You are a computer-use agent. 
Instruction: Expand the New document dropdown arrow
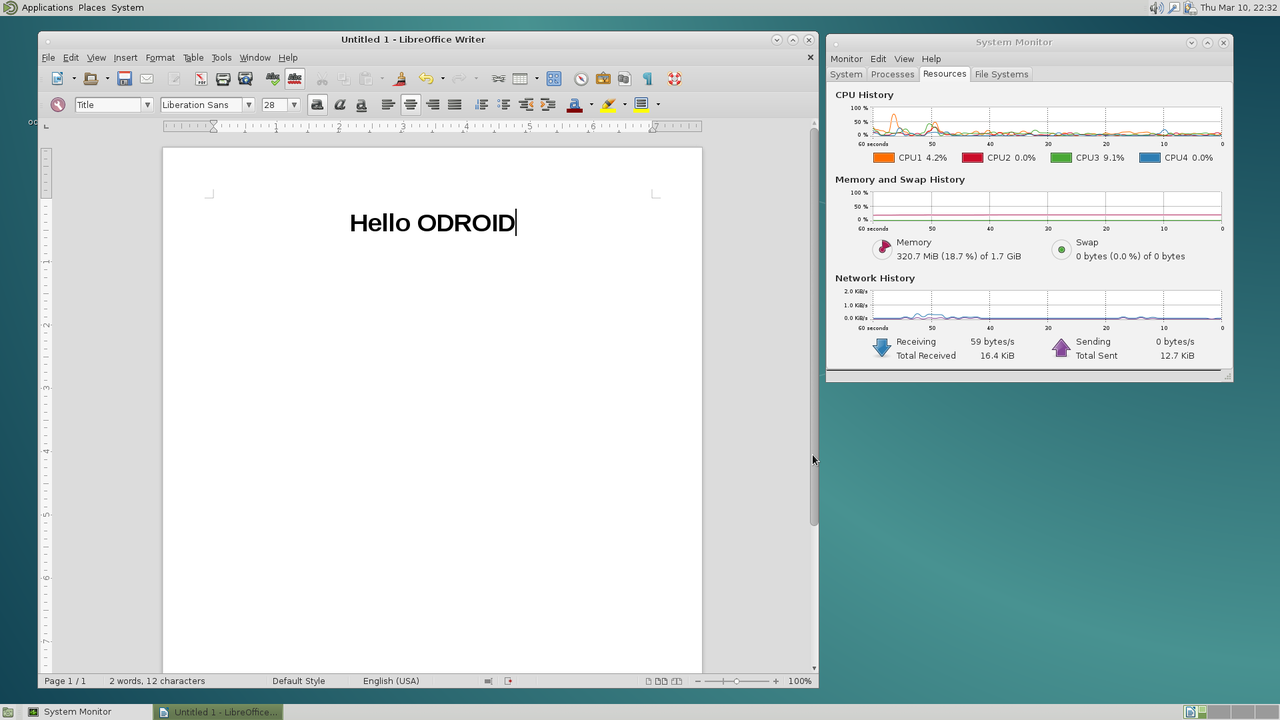(x=74, y=79)
